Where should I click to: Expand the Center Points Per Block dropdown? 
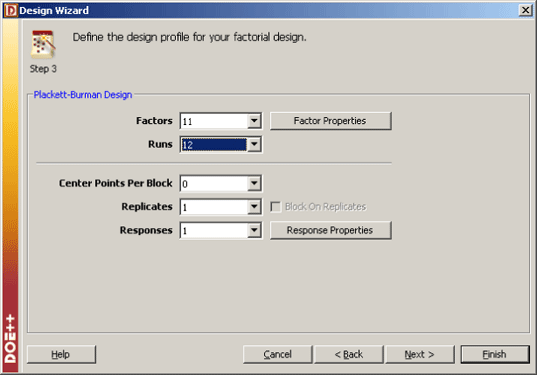[x=254, y=183]
